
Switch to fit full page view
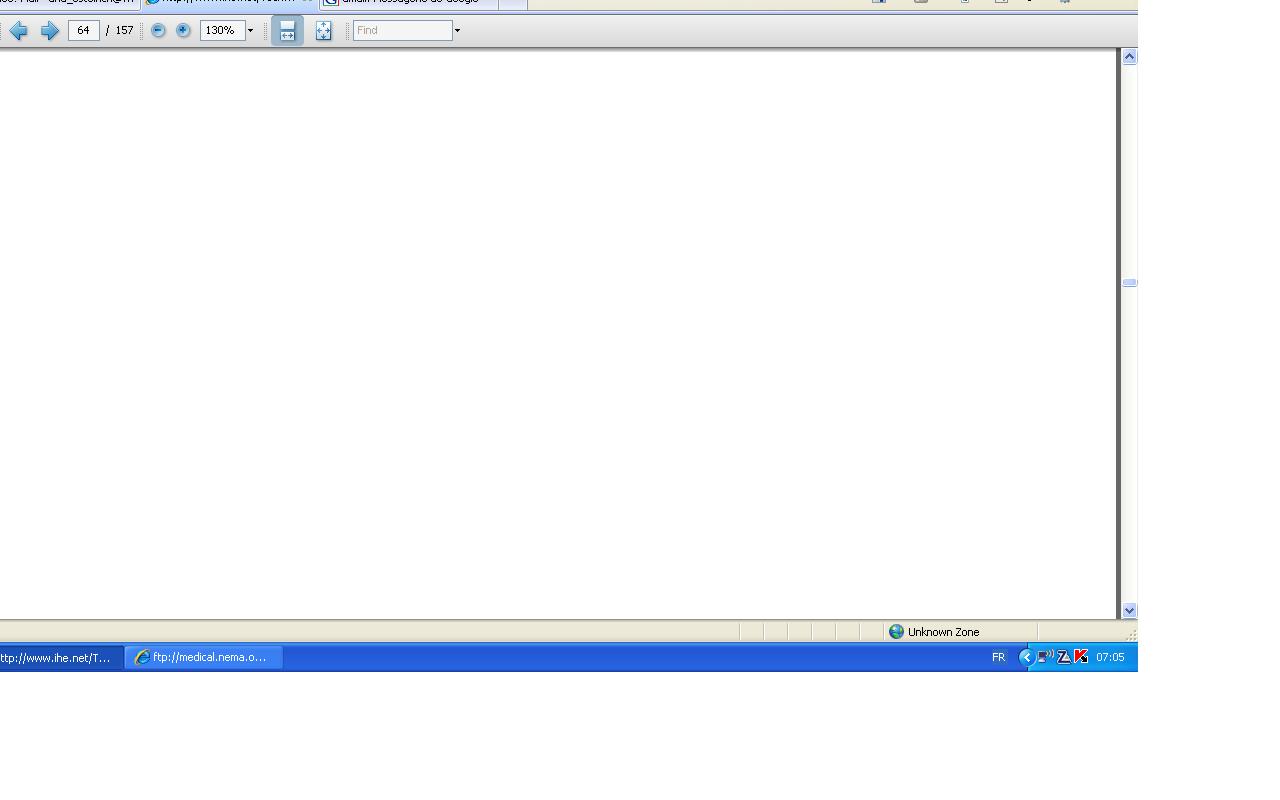tap(323, 31)
